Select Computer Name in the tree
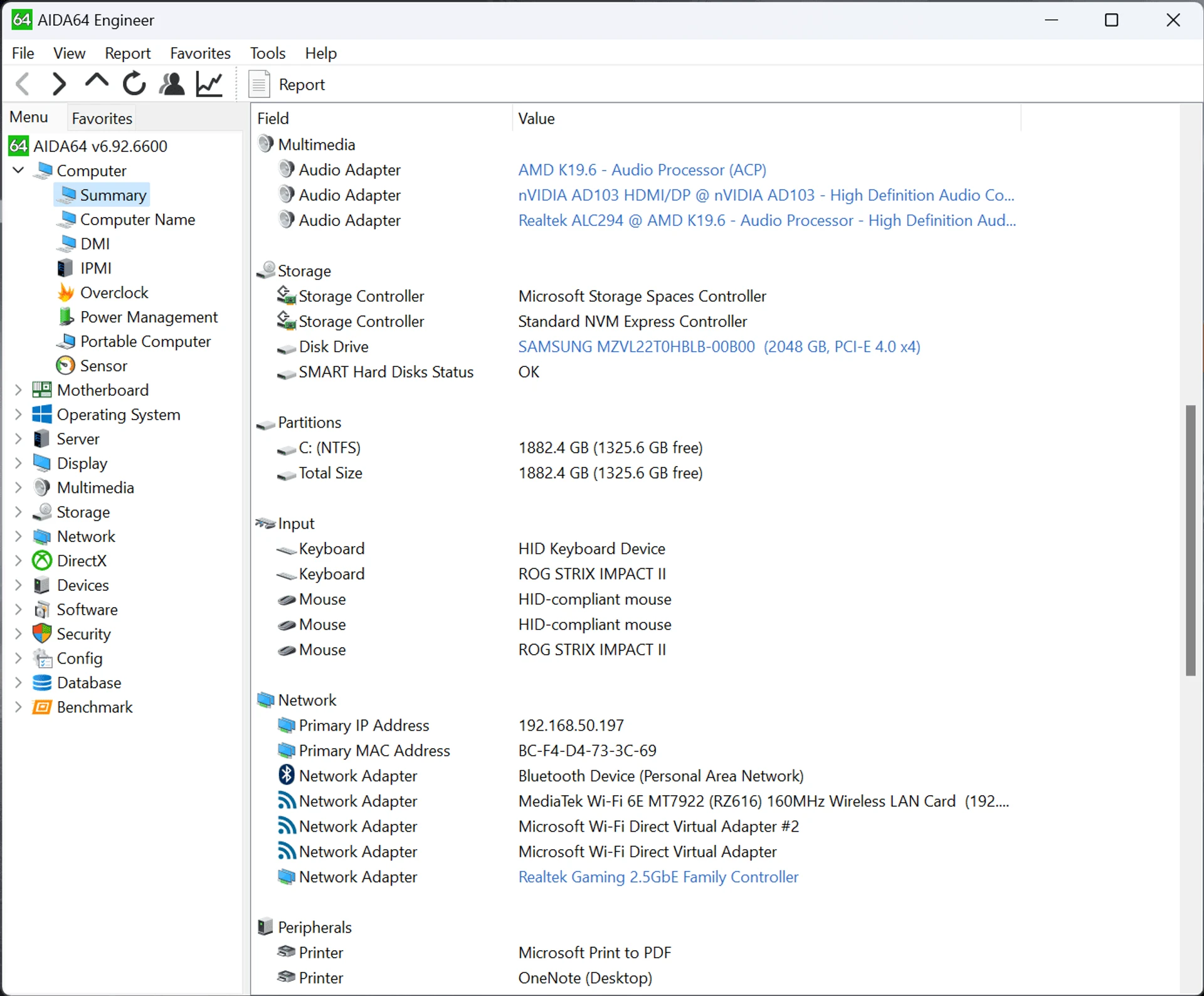This screenshot has height=996, width=1204. click(x=137, y=220)
